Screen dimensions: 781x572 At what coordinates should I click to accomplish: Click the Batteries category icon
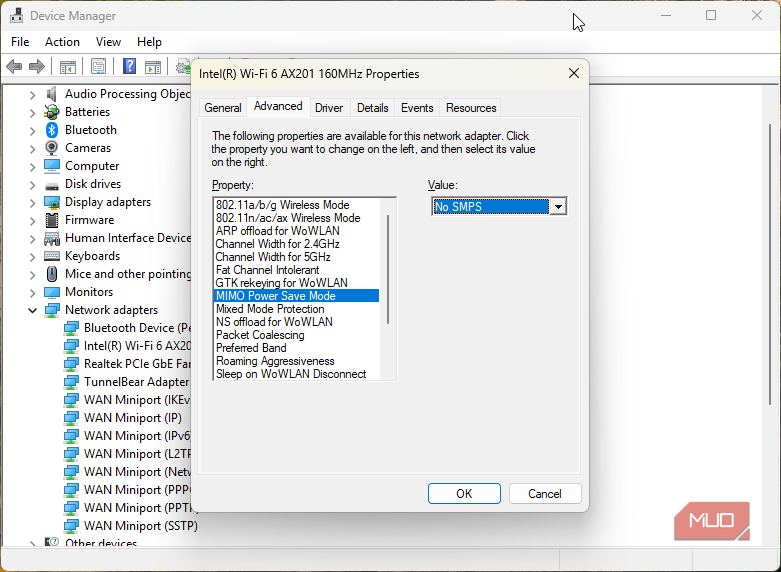point(52,112)
